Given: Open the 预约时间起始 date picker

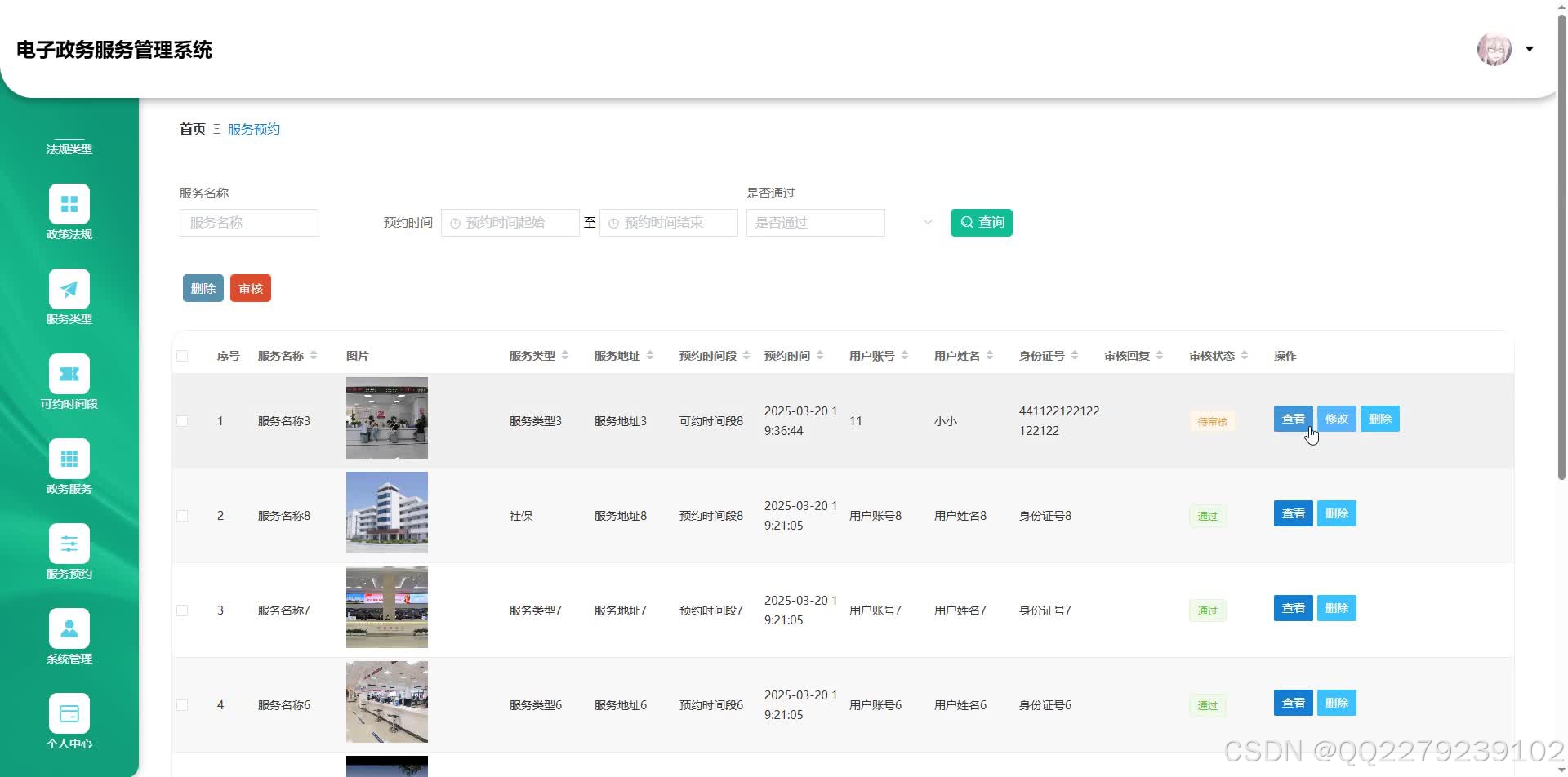Looking at the screenshot, I should (x=510, y=222).
